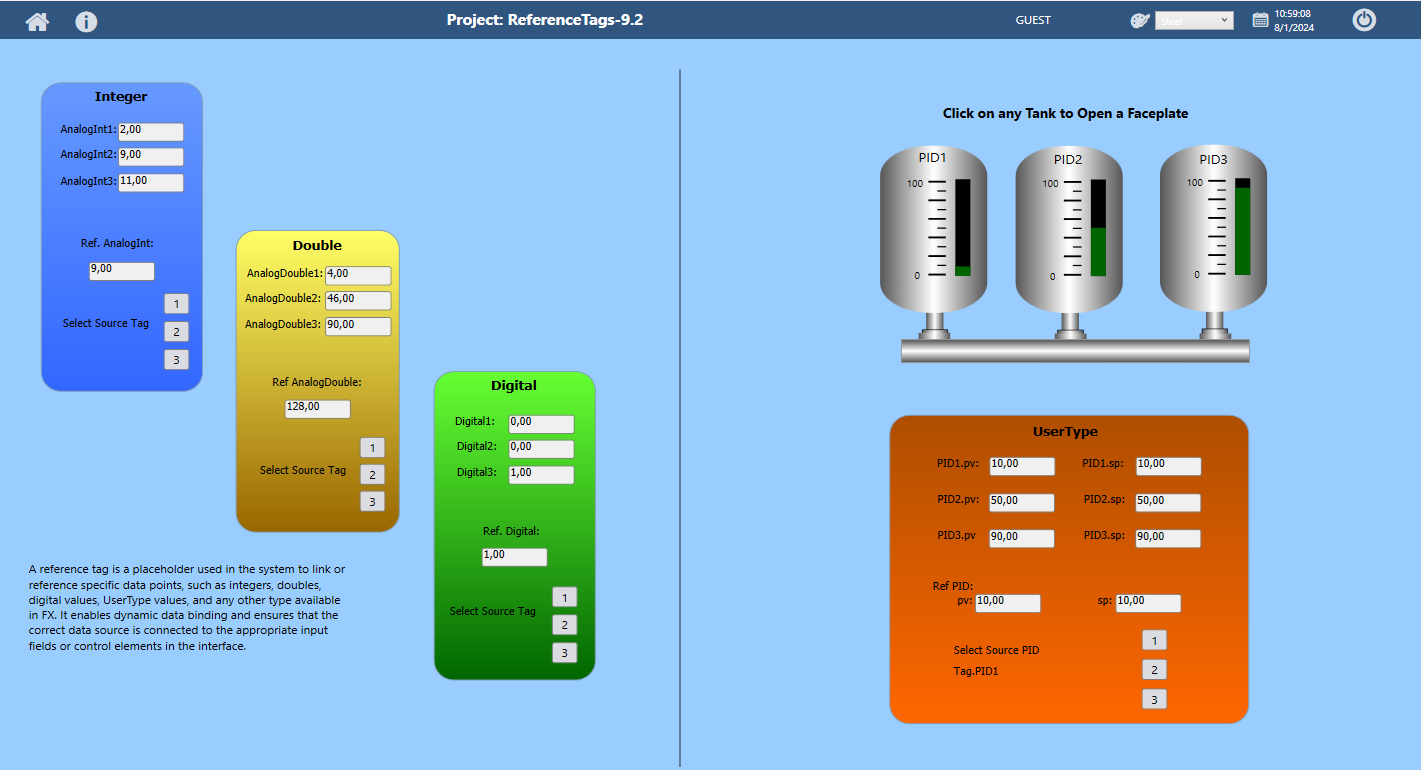Image resolution: width=1421 pixels, height=770 pixels.
Task: Expand the theme selection dropdown
Action: pyautogui.click(x=1194, y=21)
